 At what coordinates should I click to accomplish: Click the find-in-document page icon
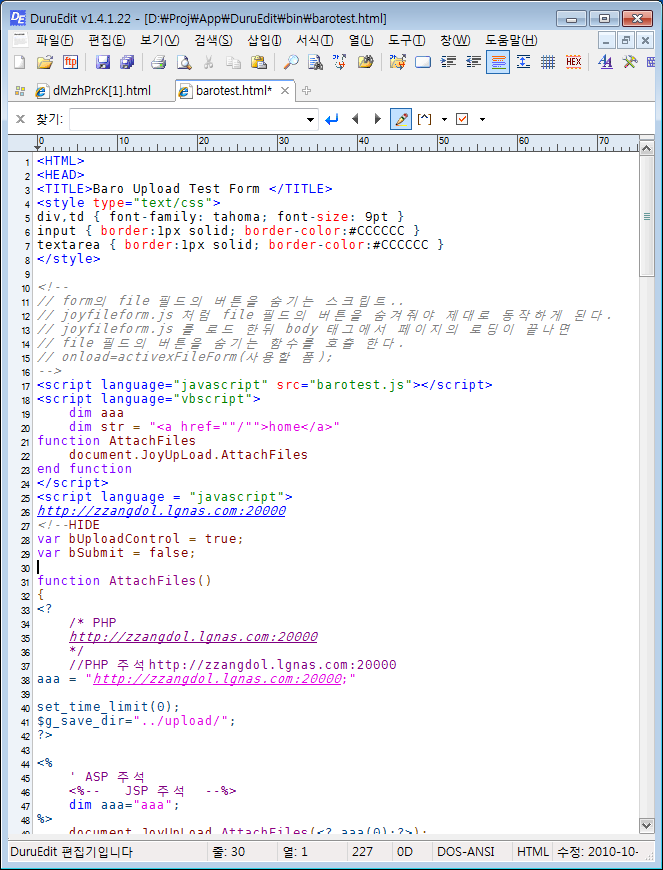[x=315, y=62]
